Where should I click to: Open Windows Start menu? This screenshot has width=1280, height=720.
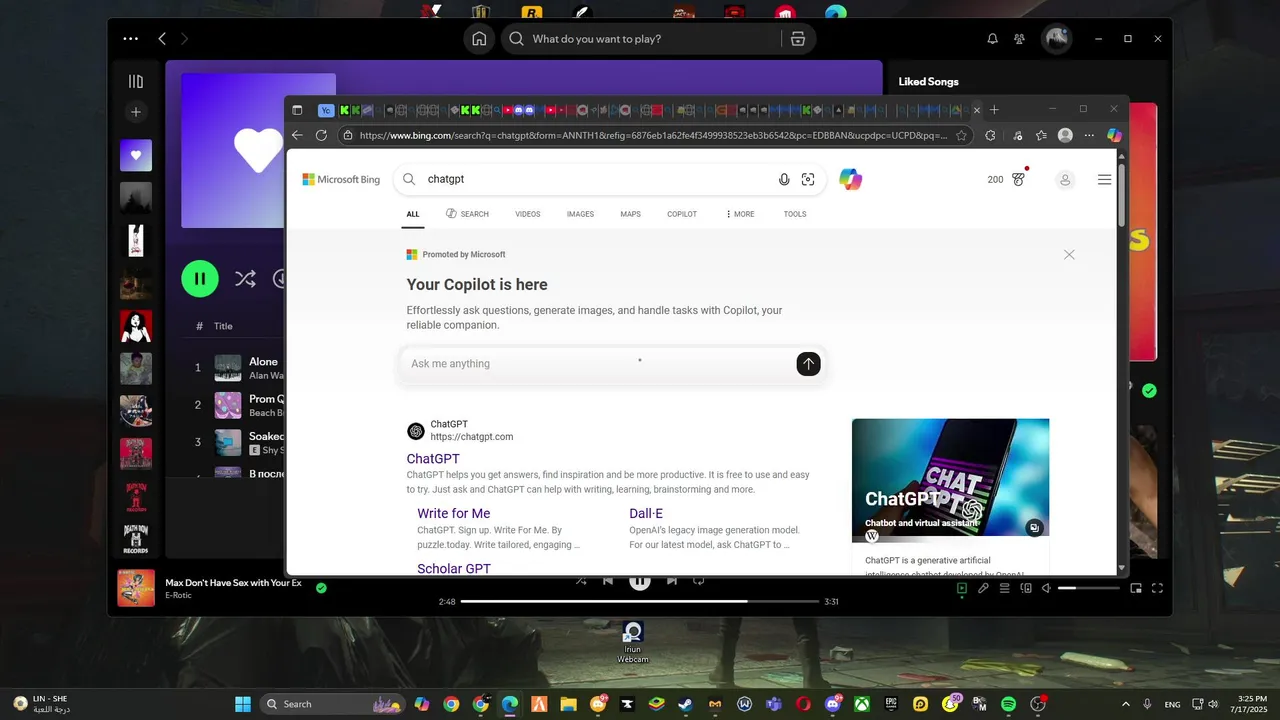click(x=243, y=704)
